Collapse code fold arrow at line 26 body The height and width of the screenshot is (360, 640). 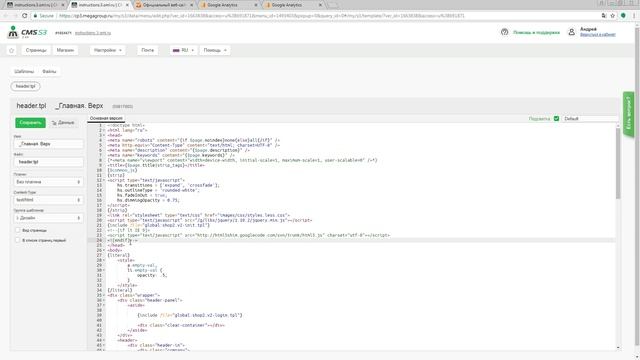point(104,250)
